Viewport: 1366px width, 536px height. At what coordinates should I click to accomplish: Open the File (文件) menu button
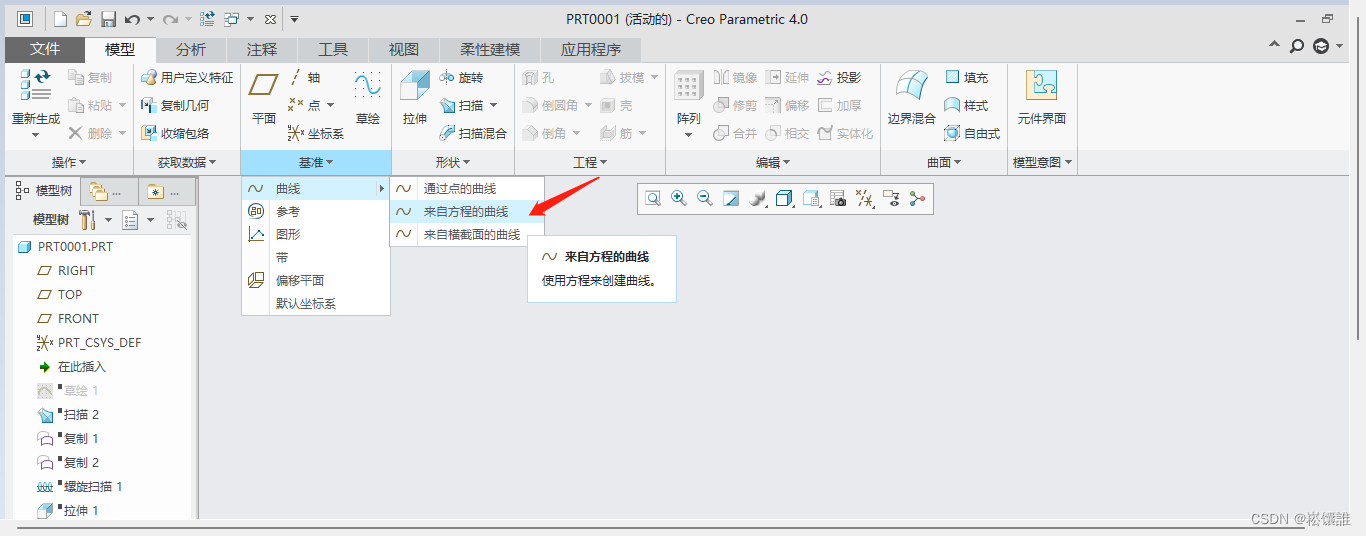point(45,50)
